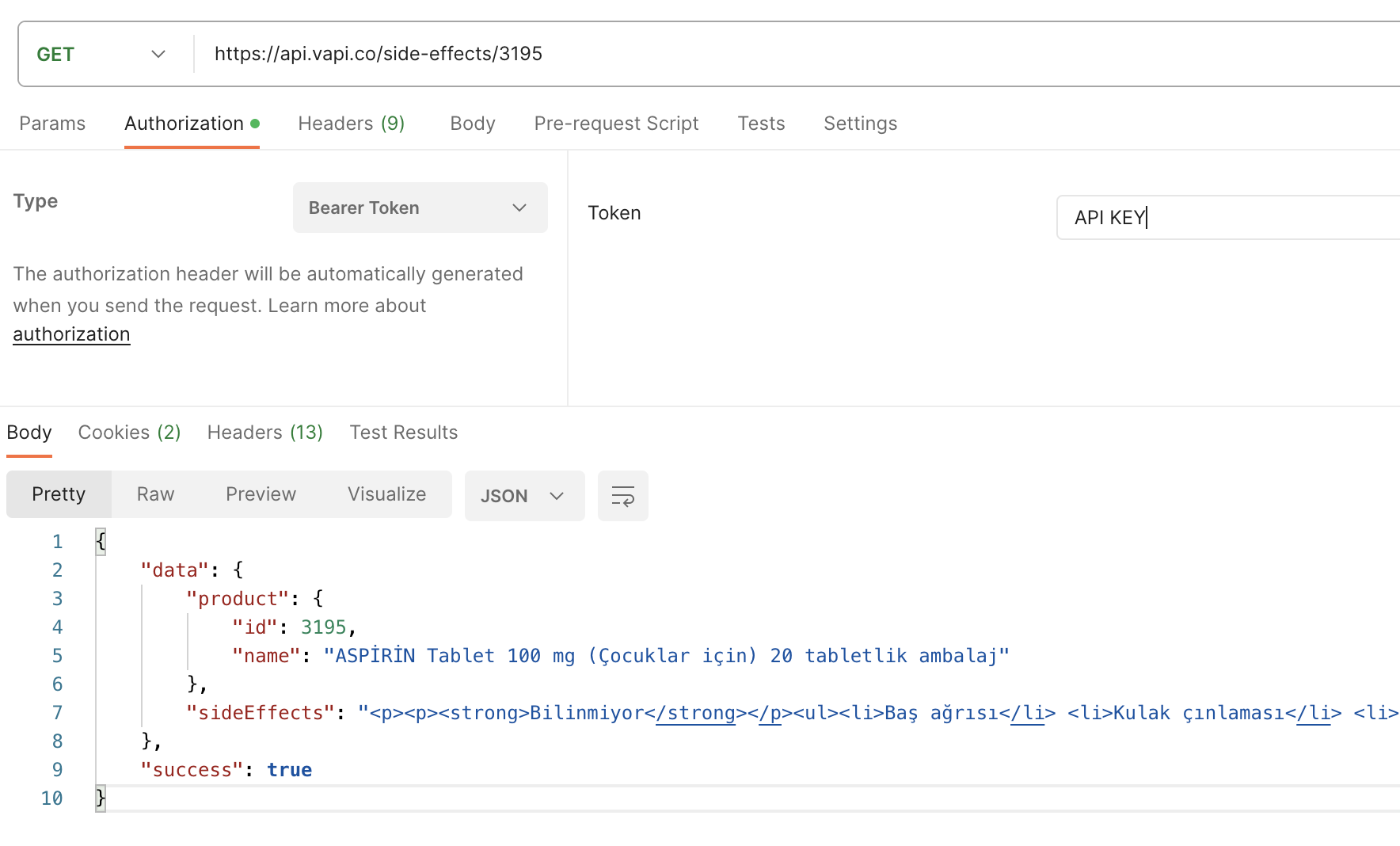Open the JSON format dropdown
Image resolution: width=1400 pixels, height=846 pixels.
524,496
